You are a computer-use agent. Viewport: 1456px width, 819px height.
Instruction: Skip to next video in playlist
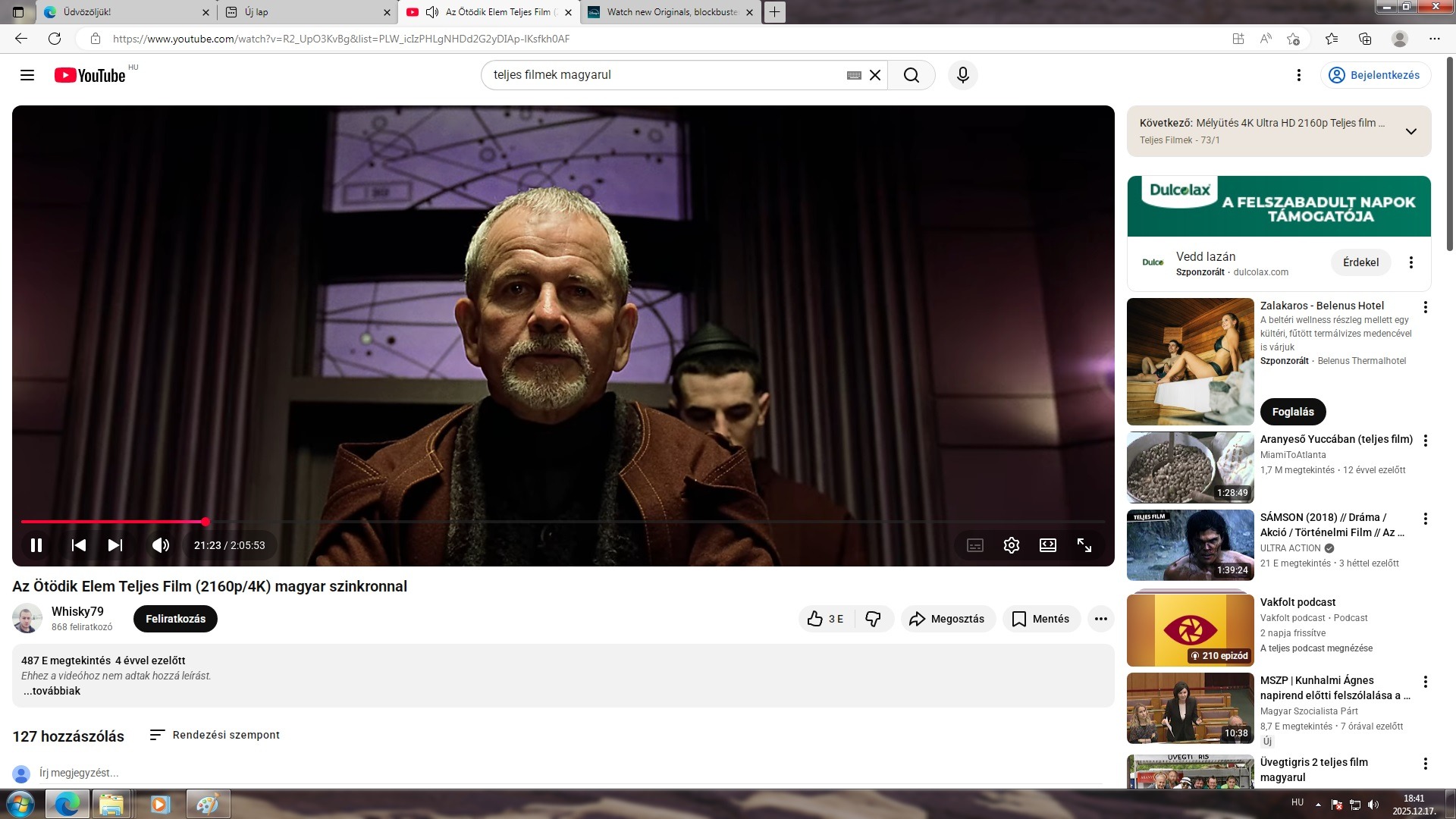(115, 545)
